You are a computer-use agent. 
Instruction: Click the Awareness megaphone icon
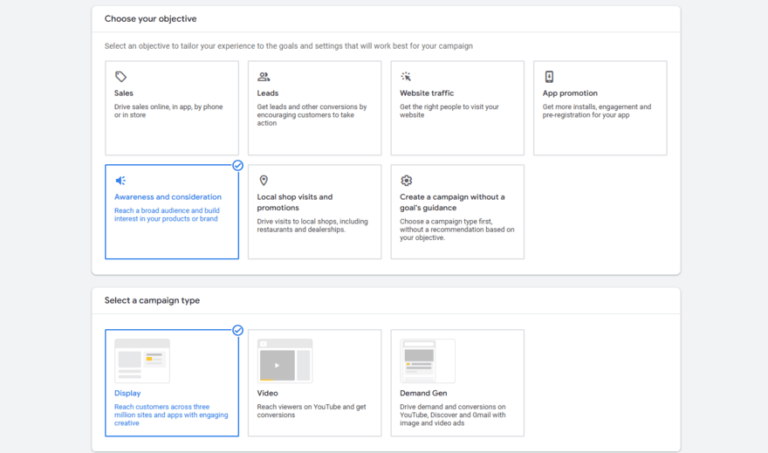pyautogui.click(x=120, y=180)
